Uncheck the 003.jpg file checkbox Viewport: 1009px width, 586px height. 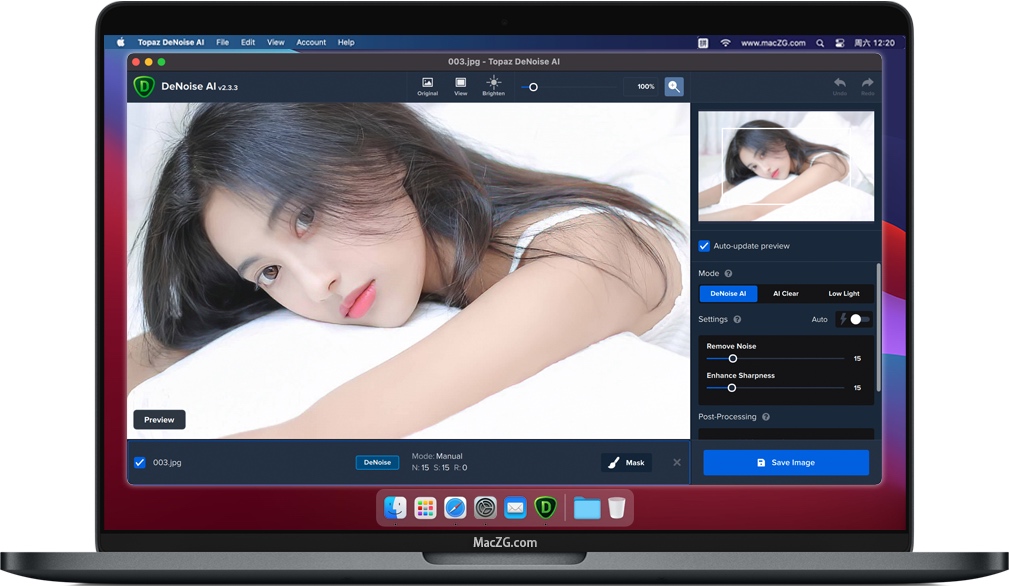pyautogui.click(x=139, y=462)
